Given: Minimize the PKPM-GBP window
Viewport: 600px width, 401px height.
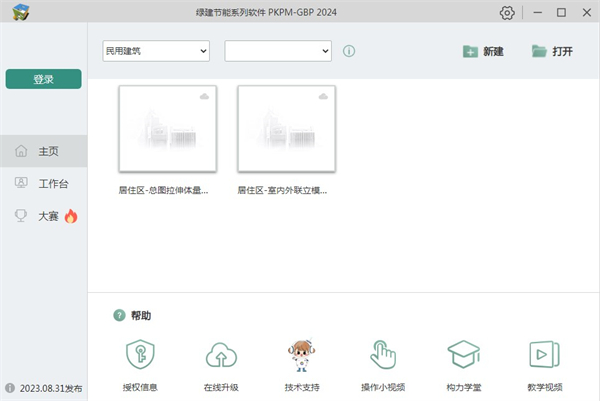Looking at the screenshot, I should pos(538,13).
